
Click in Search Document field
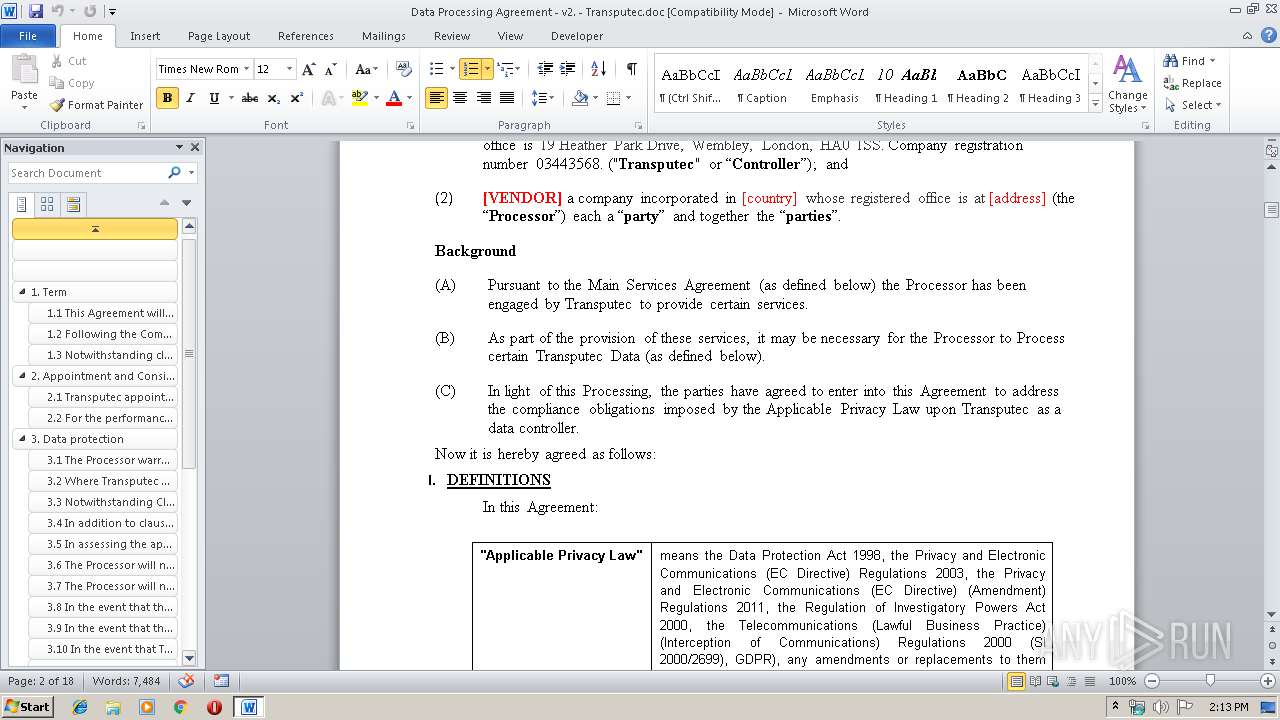[87, 173]
